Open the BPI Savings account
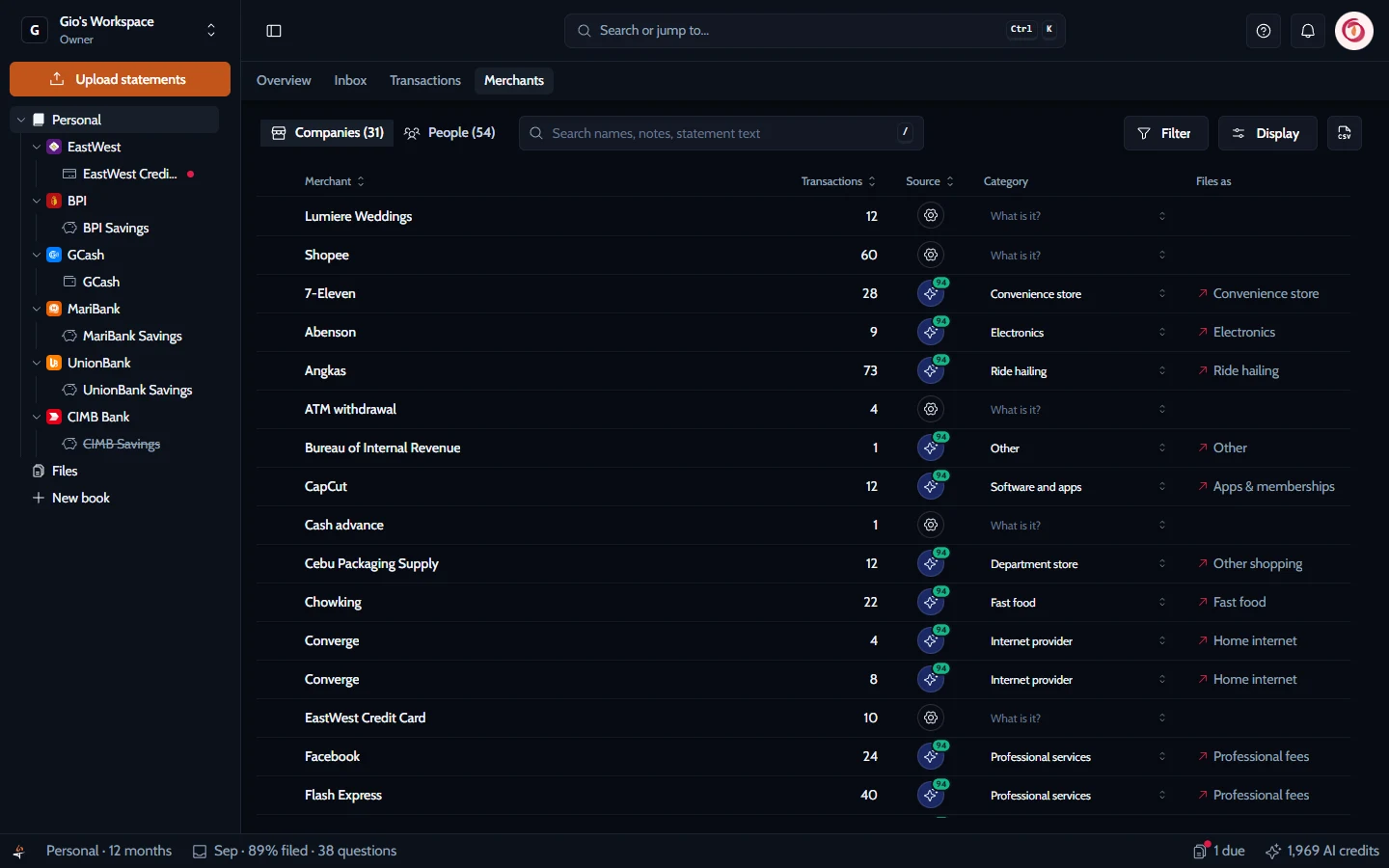 (x=116, y=228)
